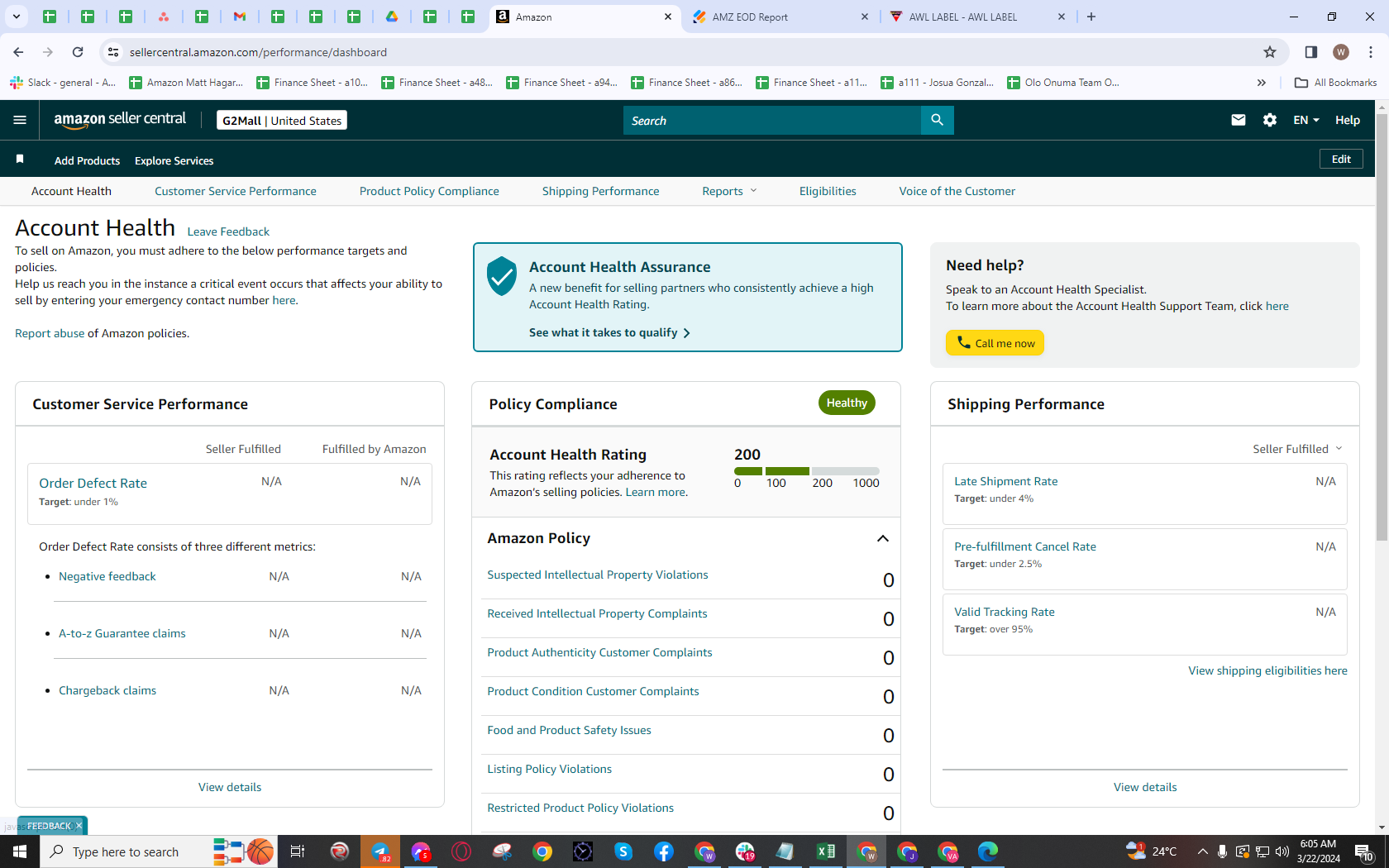Viewport: 1389px width, 868px height.
Task: Open the Account Health tab
Action: [x=71, y=191]
